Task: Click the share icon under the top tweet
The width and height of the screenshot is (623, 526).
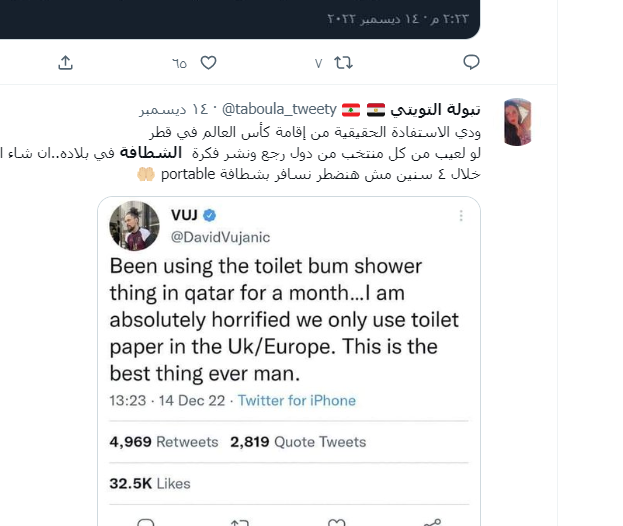Action: pos(65,62)
